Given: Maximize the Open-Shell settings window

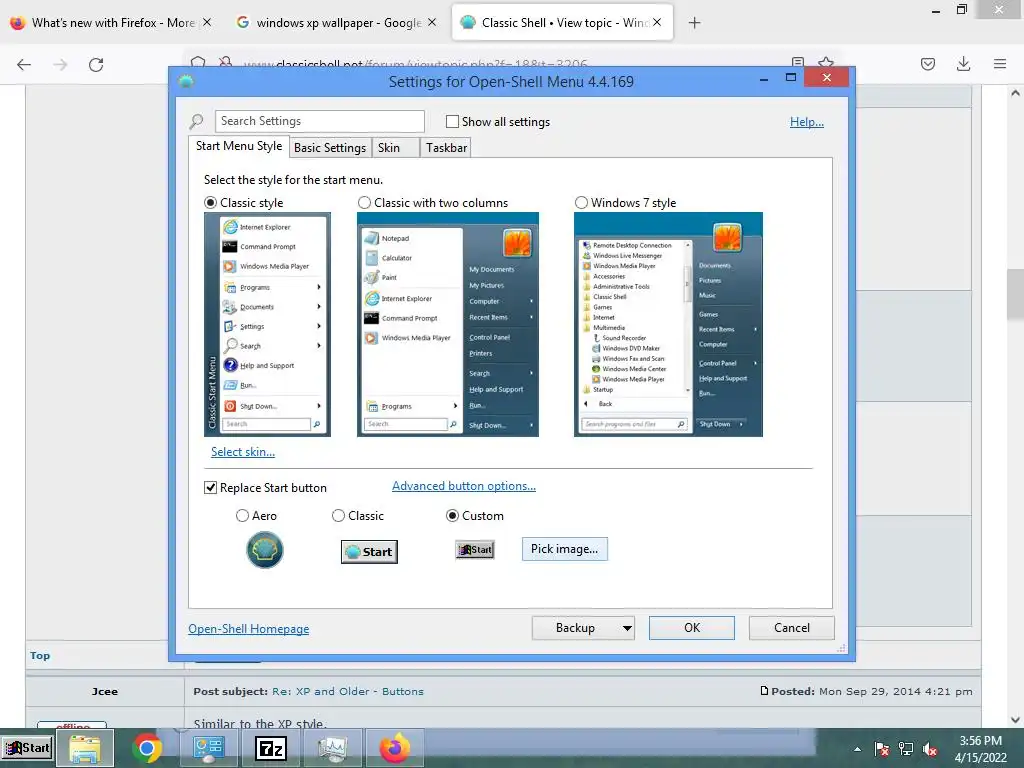Looking at the screenshot, I should tap(791, 78).
